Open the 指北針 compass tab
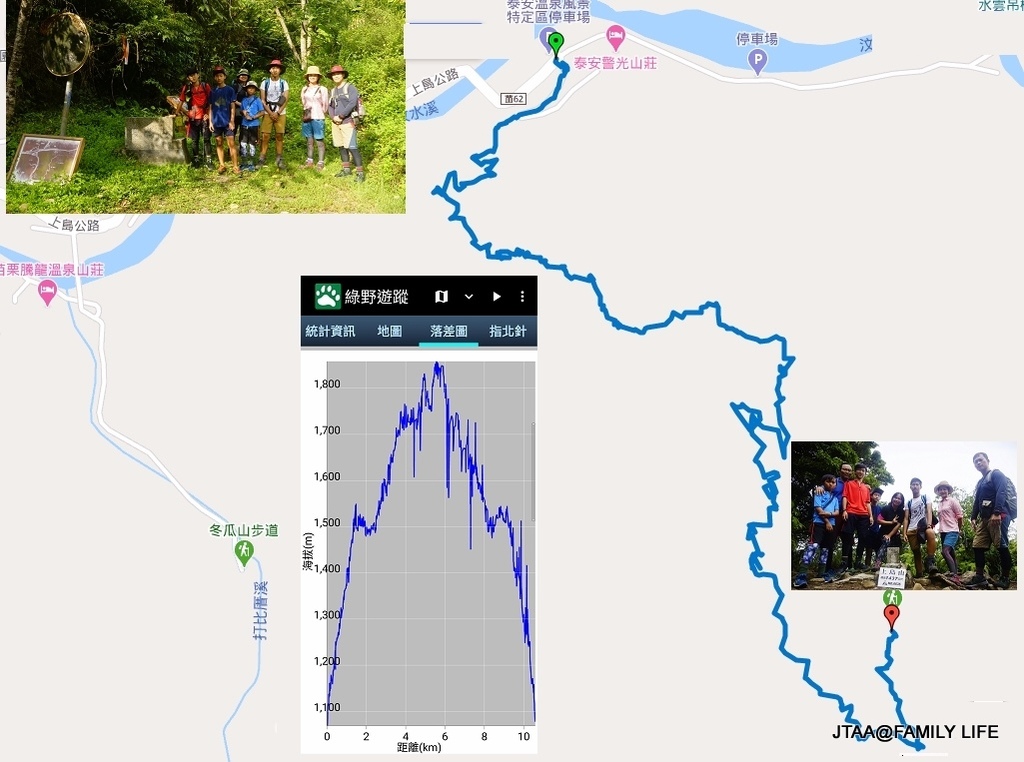 coord(507,331)
